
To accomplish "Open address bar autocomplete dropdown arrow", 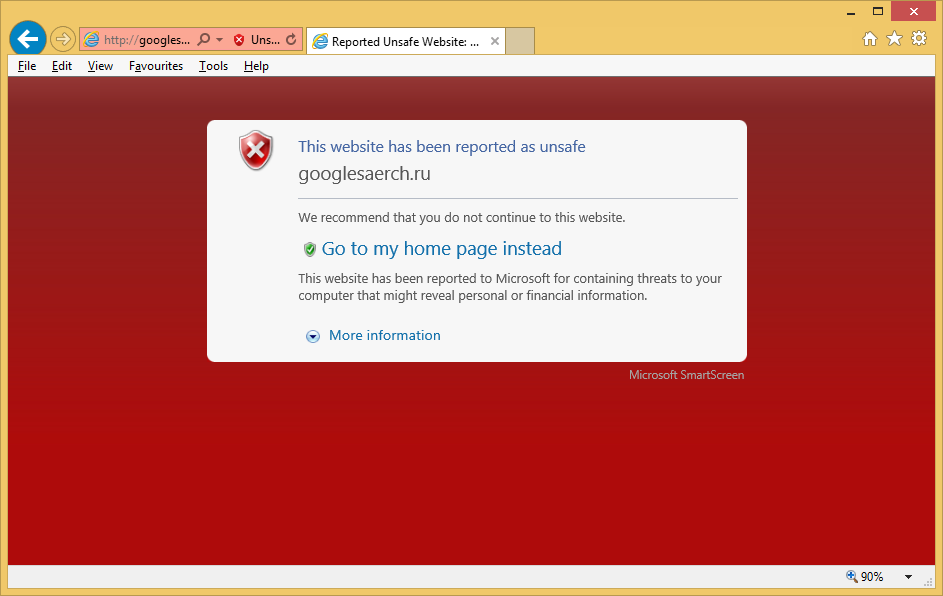I will coord(220,40).
